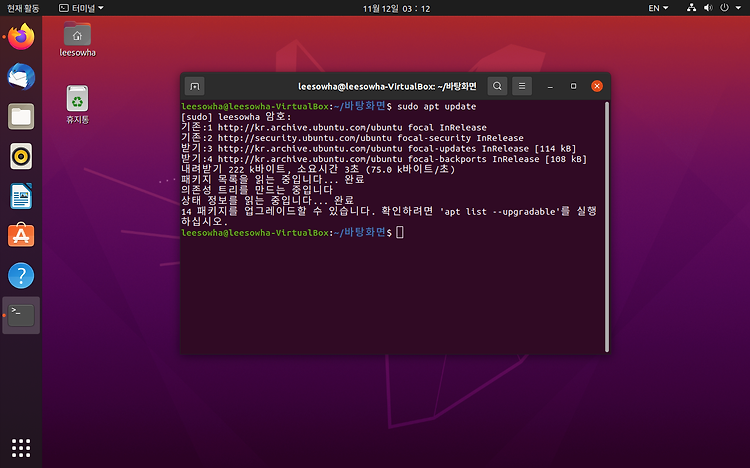Open the EN input source dropdown

click(x=658, y=8)
